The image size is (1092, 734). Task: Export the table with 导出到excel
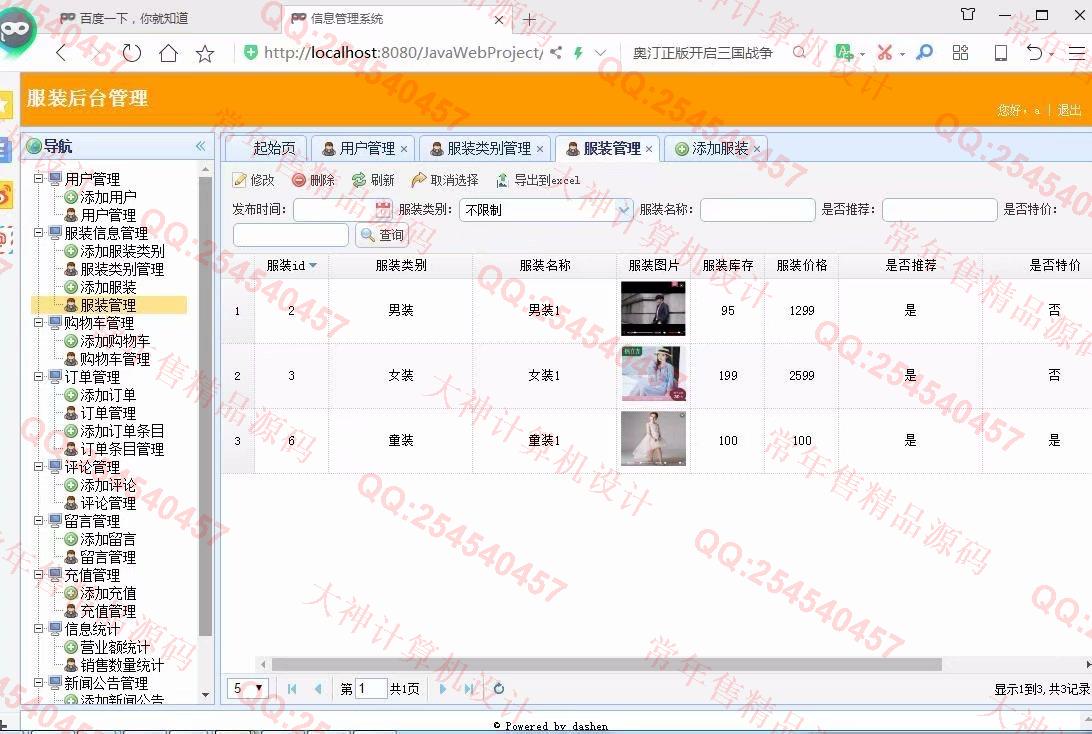(x=538, y=180)
